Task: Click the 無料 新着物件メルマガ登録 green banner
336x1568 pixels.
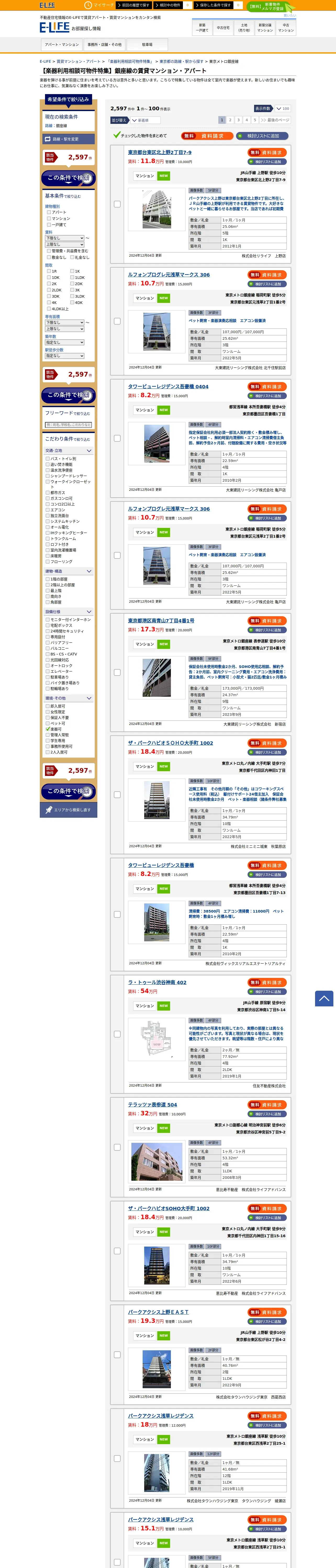Action: 271,7
